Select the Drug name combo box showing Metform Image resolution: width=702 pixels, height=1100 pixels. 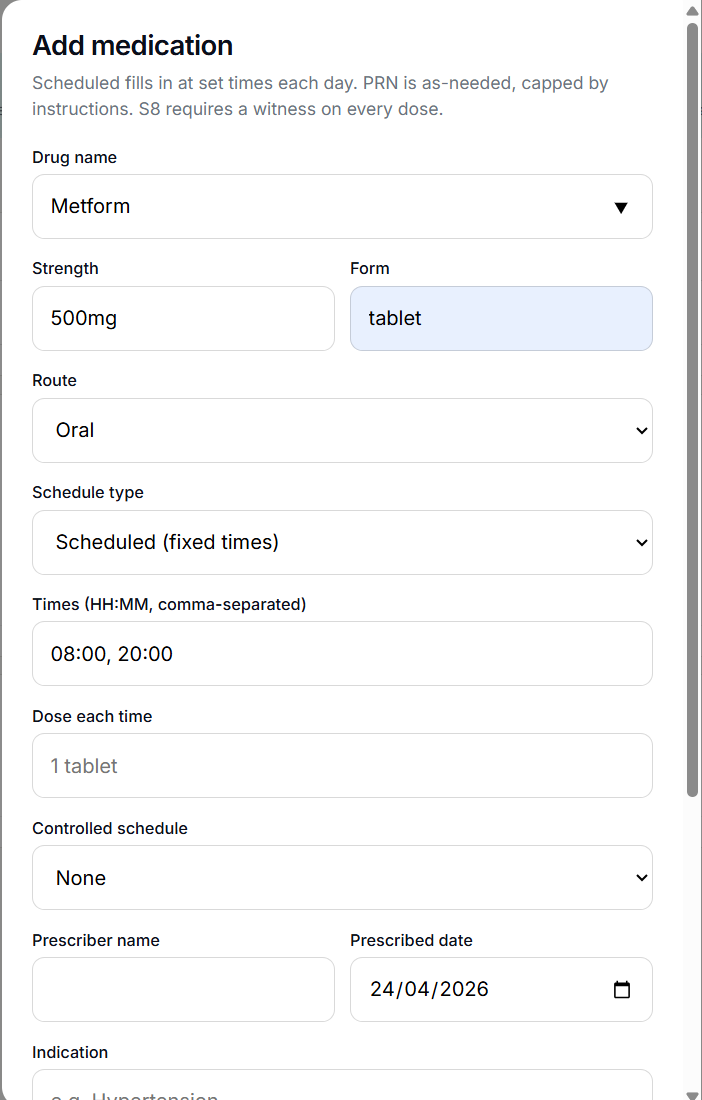pyautogui.click(x=342, y=206)
